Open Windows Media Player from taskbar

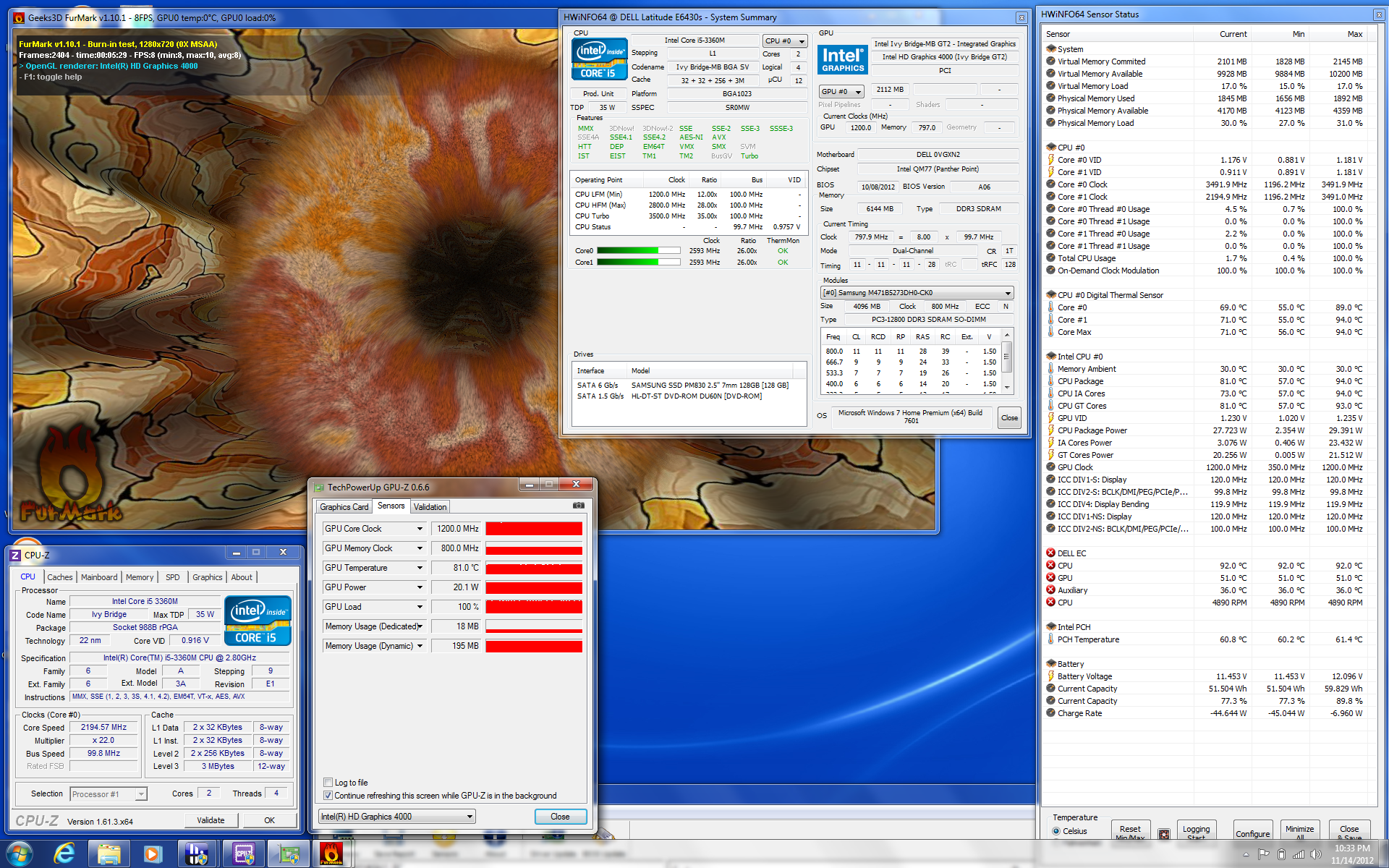pos(153,854)
